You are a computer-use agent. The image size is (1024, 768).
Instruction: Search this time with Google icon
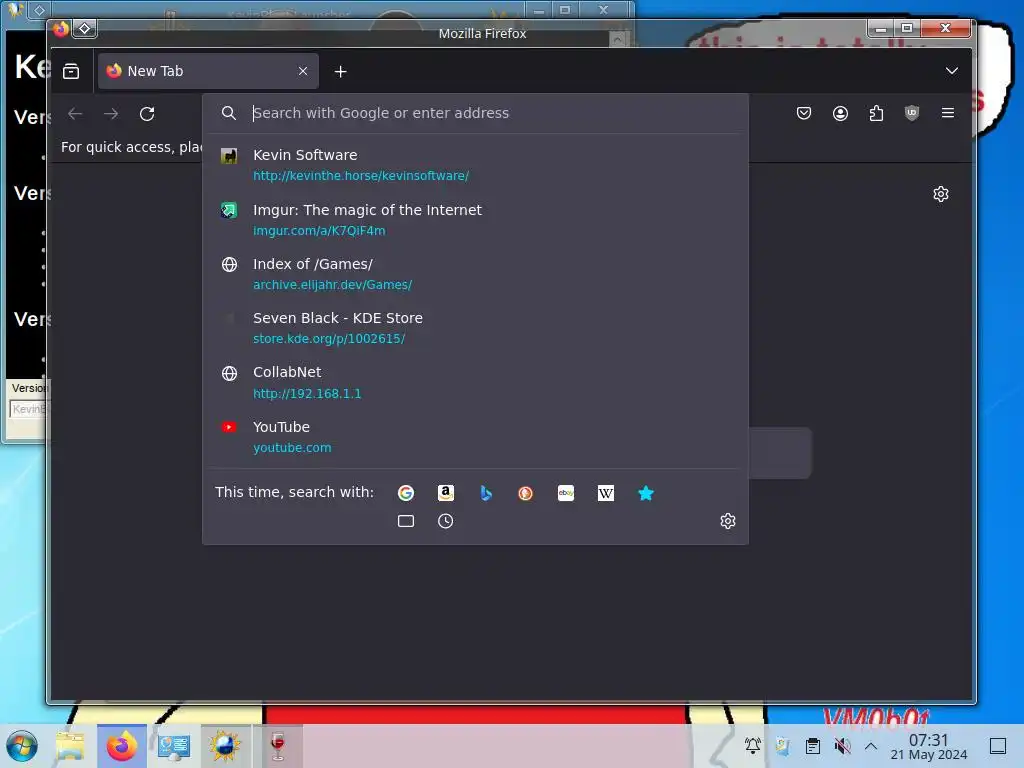(406, 493)
